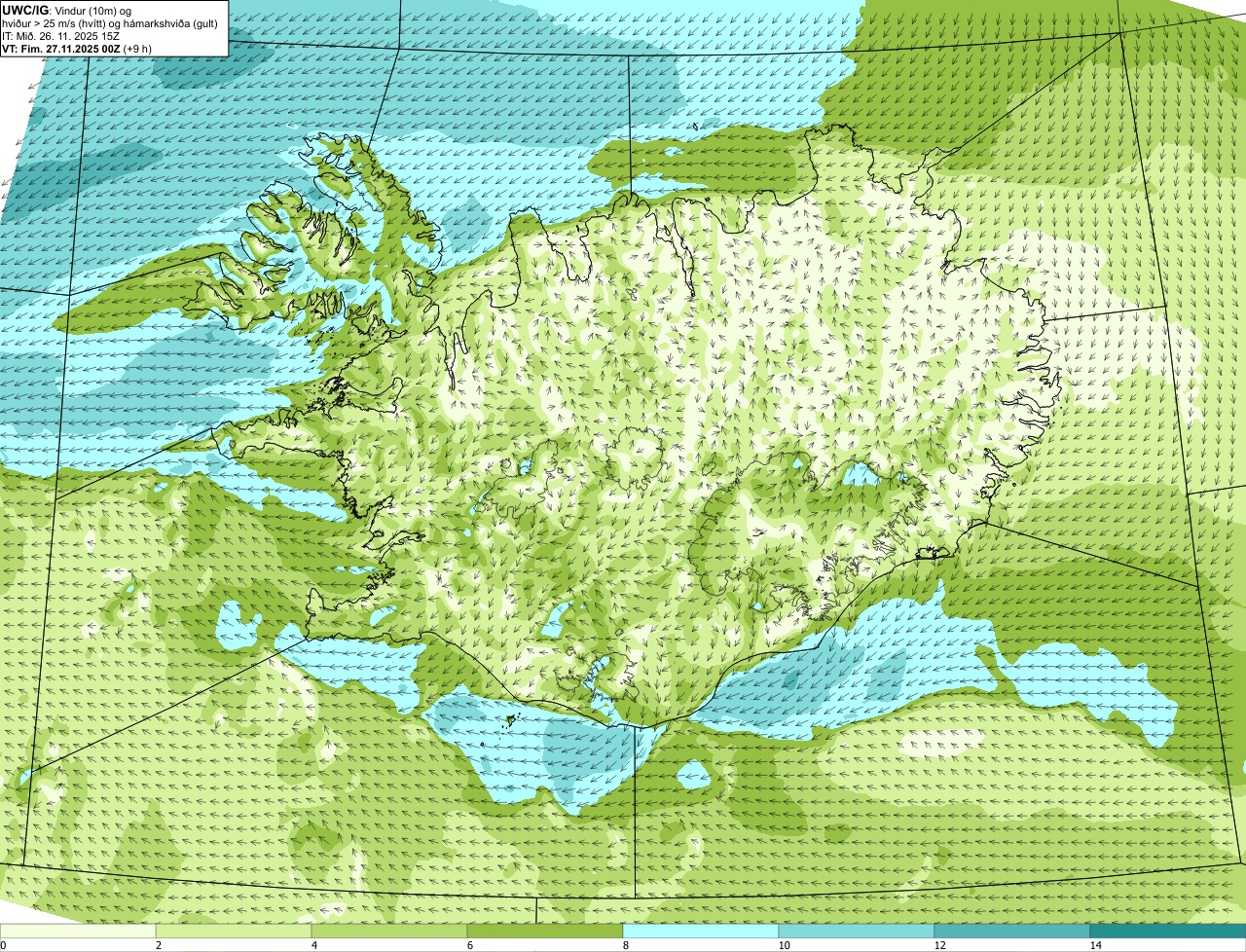This screenshot has width=1246, height=952.
Task: Click the '4' tick label on color scale
Action: pos(313,945)
